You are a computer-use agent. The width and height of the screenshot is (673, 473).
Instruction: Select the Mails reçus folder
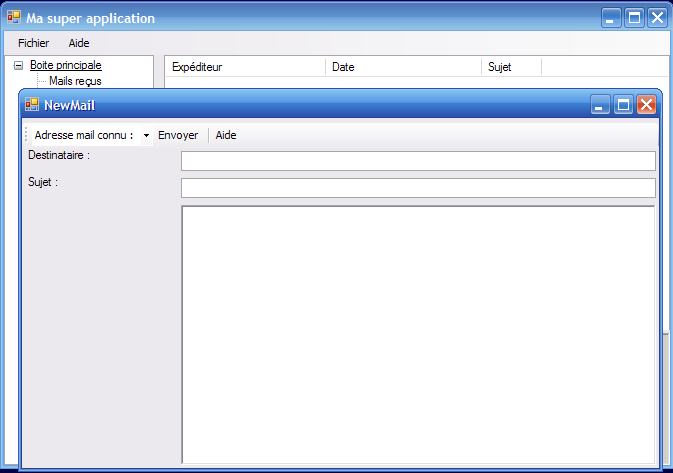[x=75, y=81]
